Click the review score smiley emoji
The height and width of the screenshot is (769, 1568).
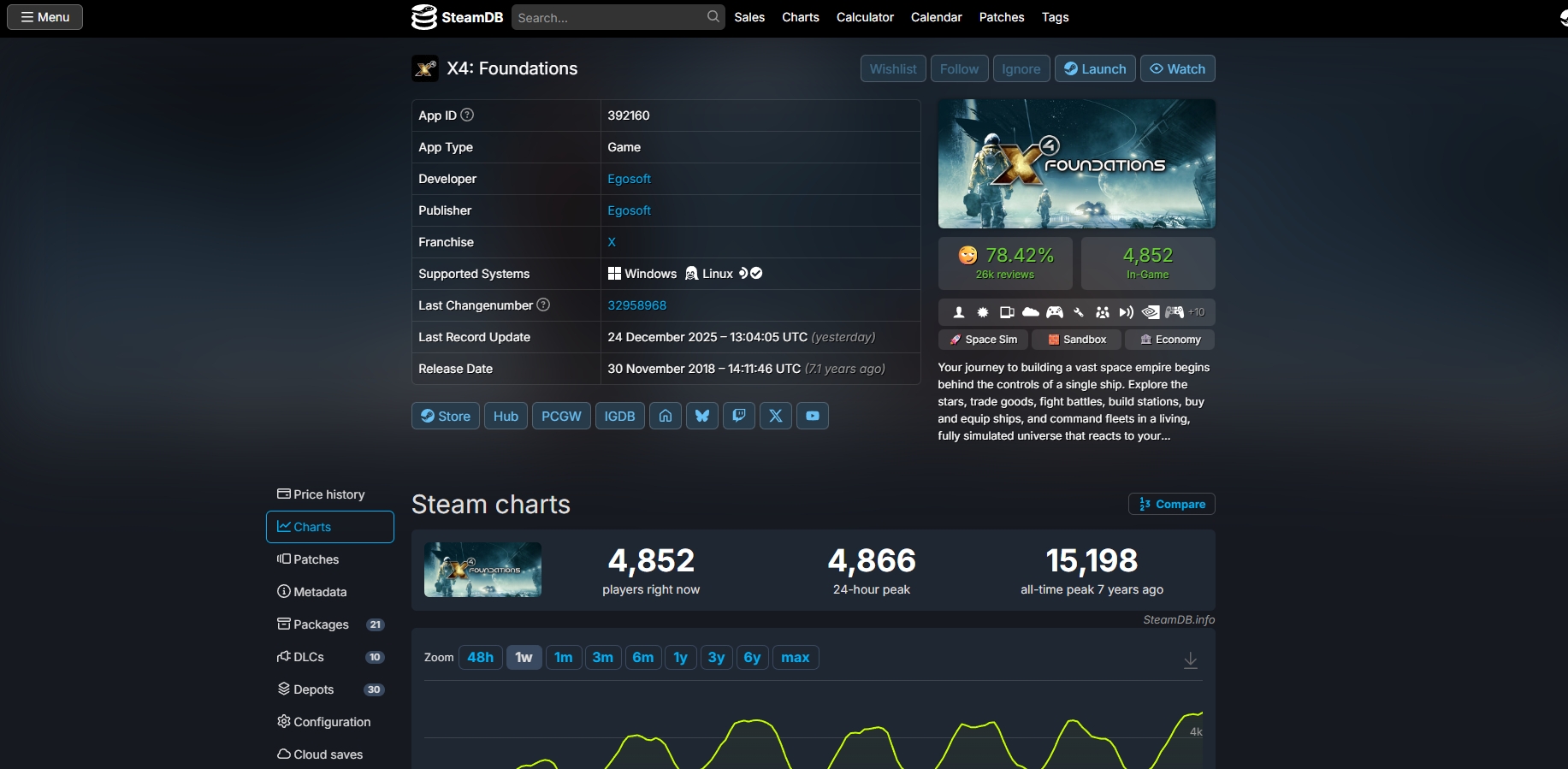[967, 255]
